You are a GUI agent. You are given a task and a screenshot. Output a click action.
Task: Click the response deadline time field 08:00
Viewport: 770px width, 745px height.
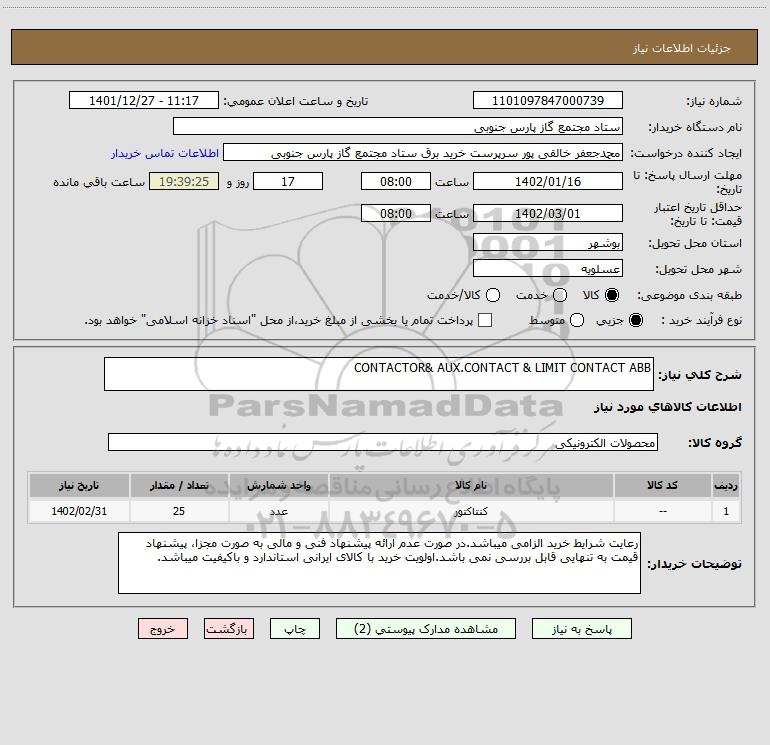[396, 182]
